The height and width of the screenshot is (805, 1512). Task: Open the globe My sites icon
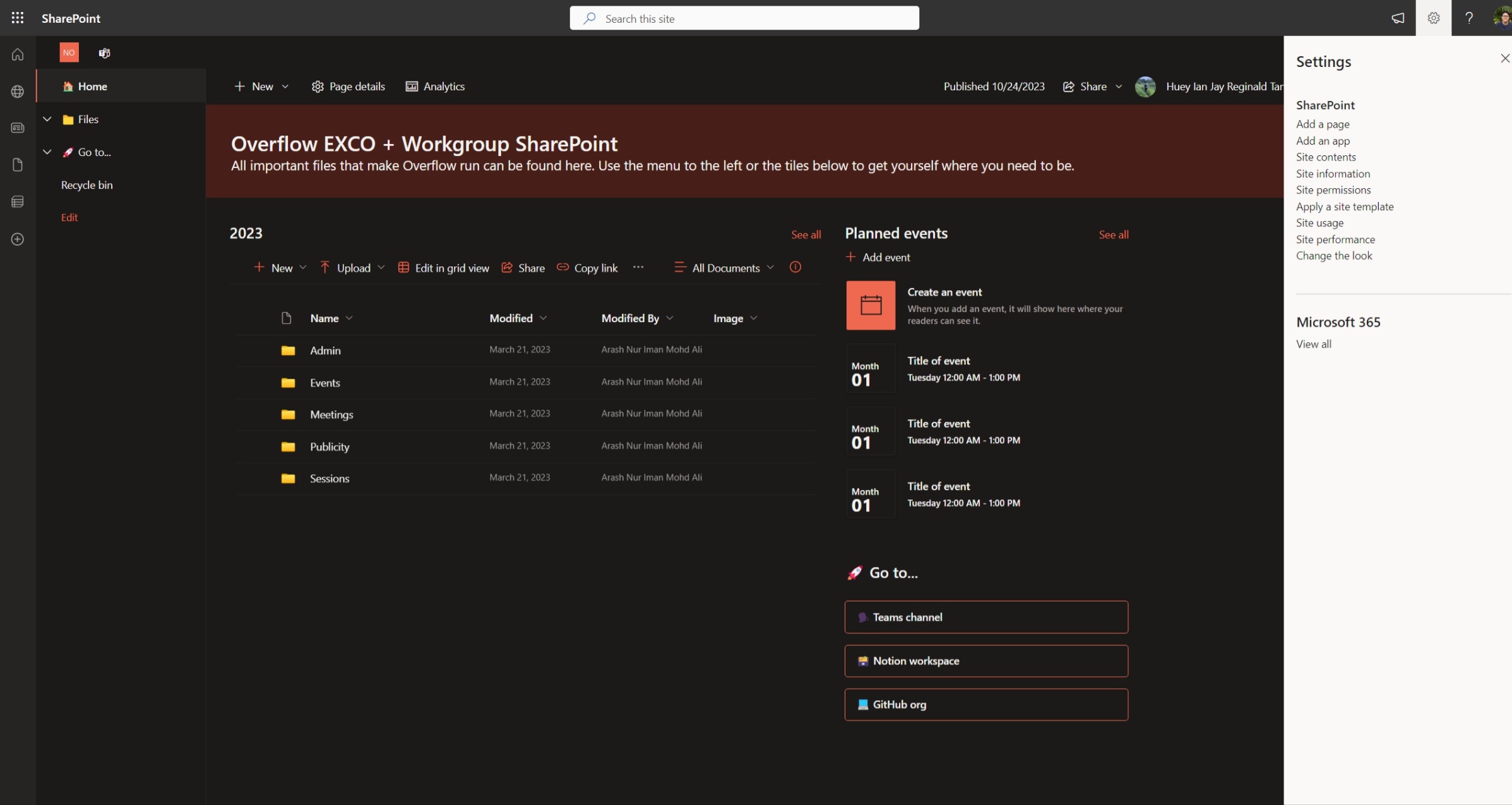click(18, 92)
